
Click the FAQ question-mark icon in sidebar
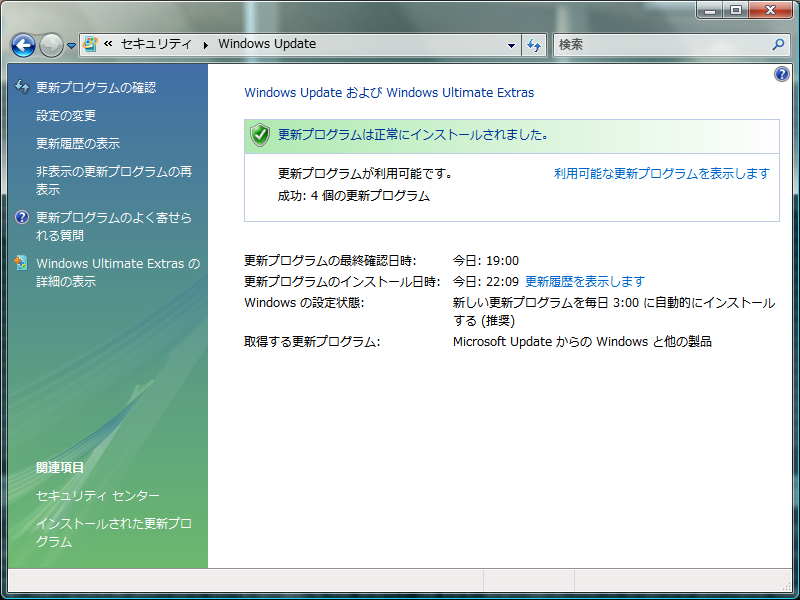(22, 217)
